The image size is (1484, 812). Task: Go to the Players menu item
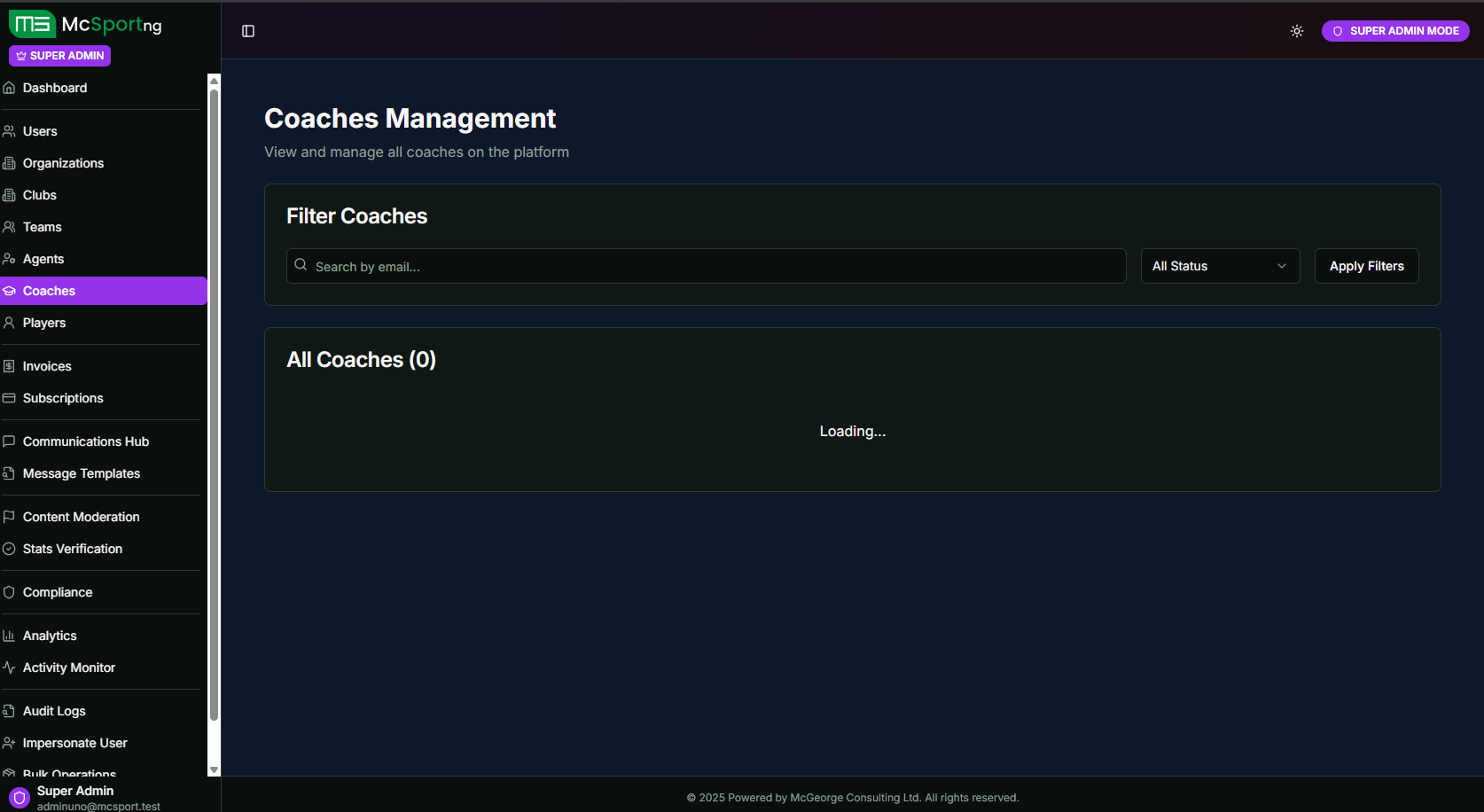pos(44,323)
